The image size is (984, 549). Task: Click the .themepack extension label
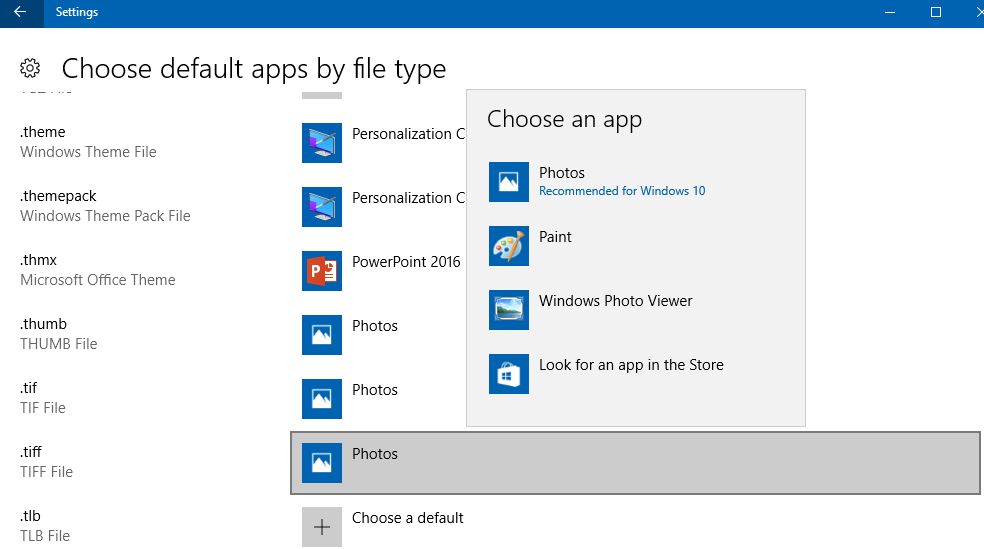pyautogui.click(x=58, y=196)
